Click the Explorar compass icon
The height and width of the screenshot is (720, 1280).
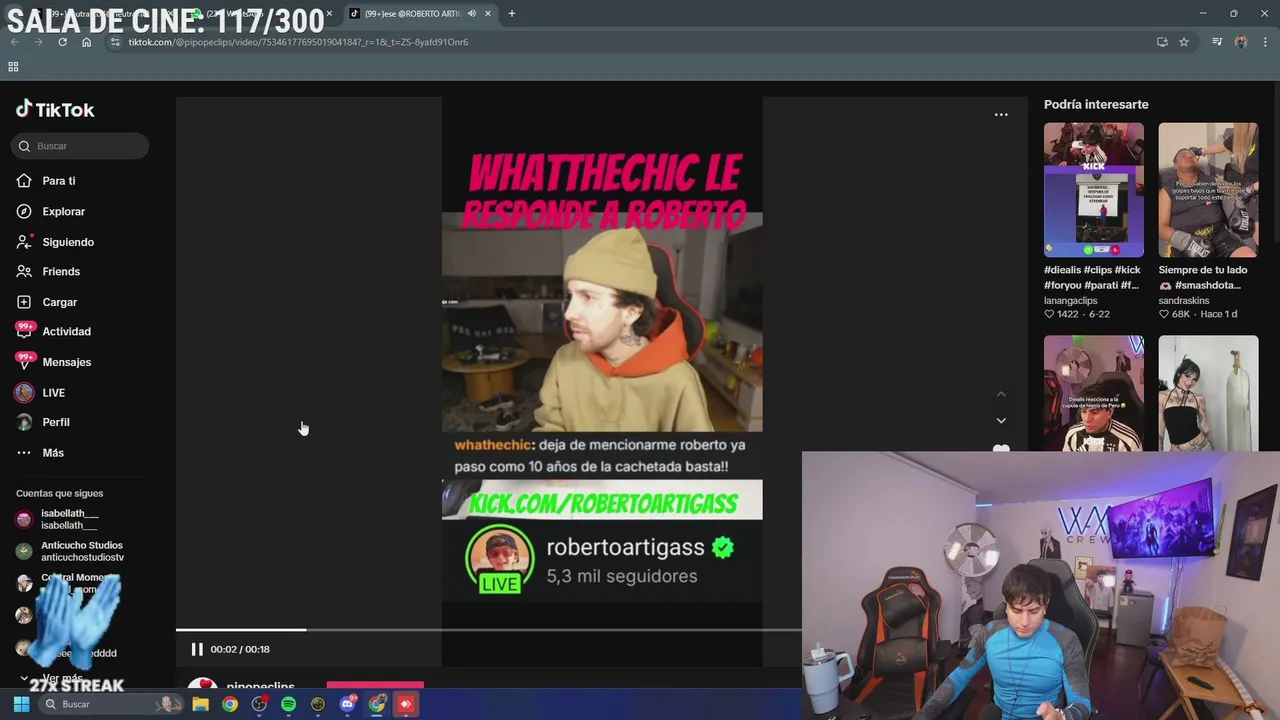[24, 212]
